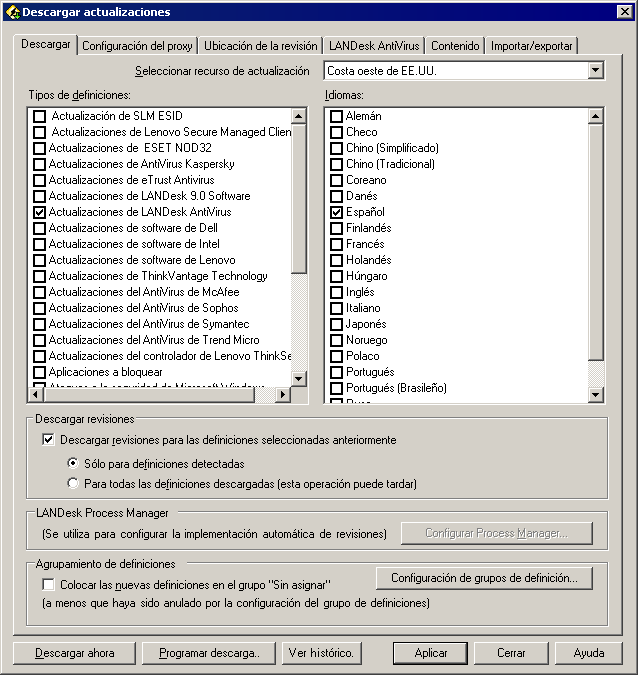Tick Actualizaciones de LANDesk 9.0 Software
The image size is (638, 675).
(x=39, y=196)
